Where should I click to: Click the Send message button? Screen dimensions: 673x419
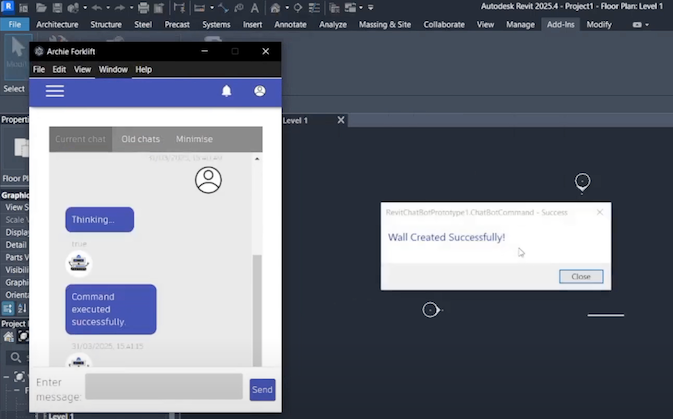[262, 389]
